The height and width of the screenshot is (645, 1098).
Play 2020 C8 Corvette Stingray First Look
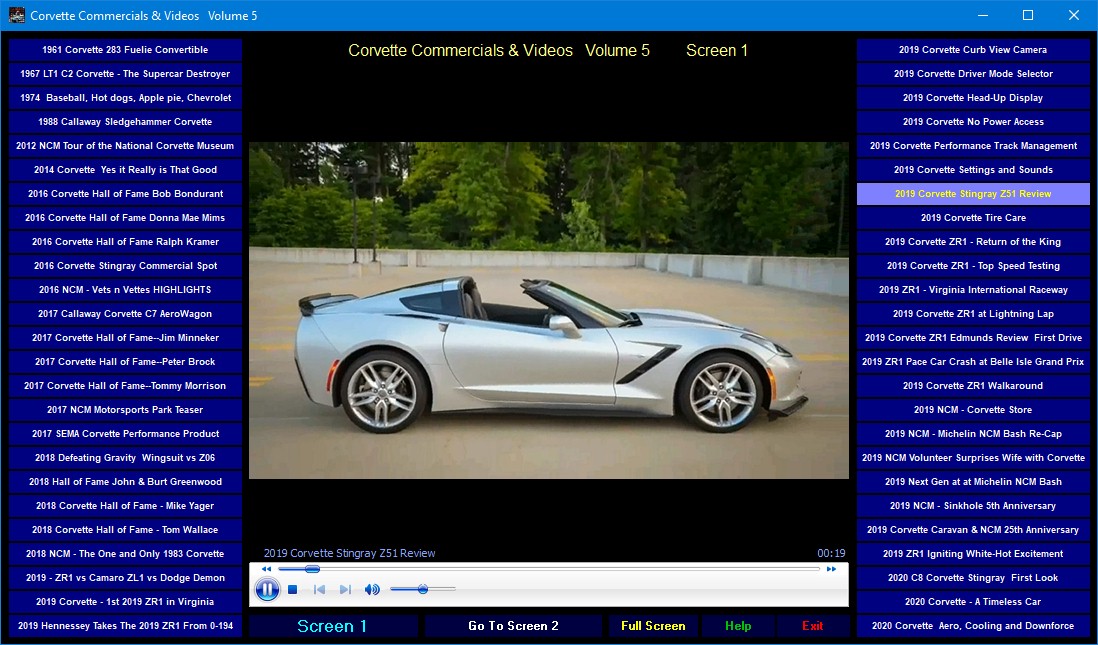coord(973,578)
